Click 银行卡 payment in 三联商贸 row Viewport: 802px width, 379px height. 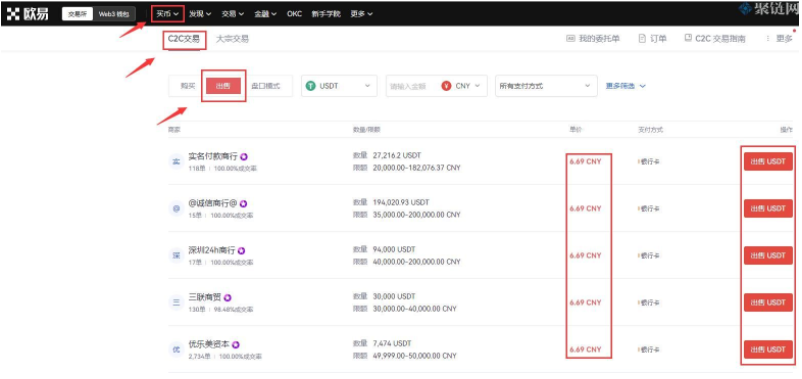[649, 303]
